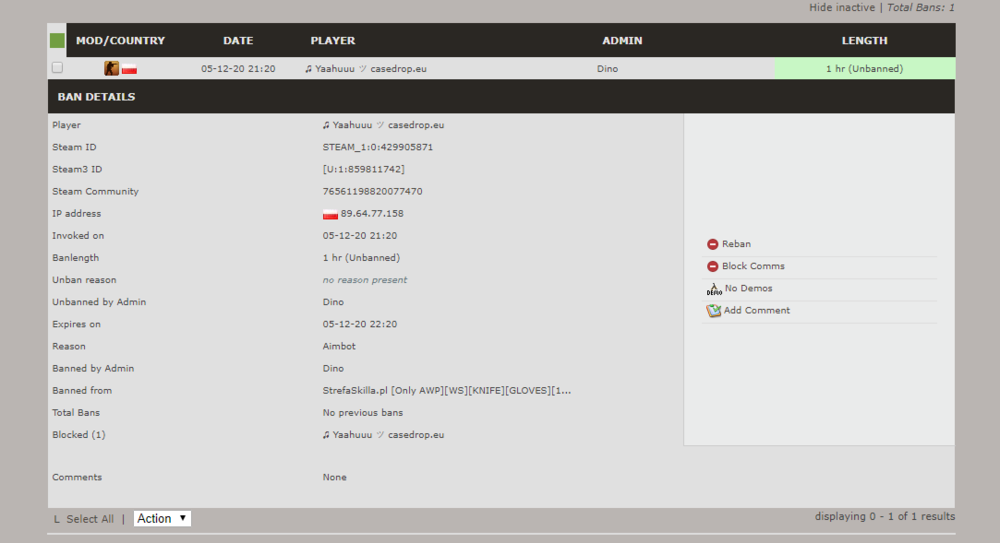1000x543 pixels.
Task: Click the red Block Comms icon
Action: 712,267
